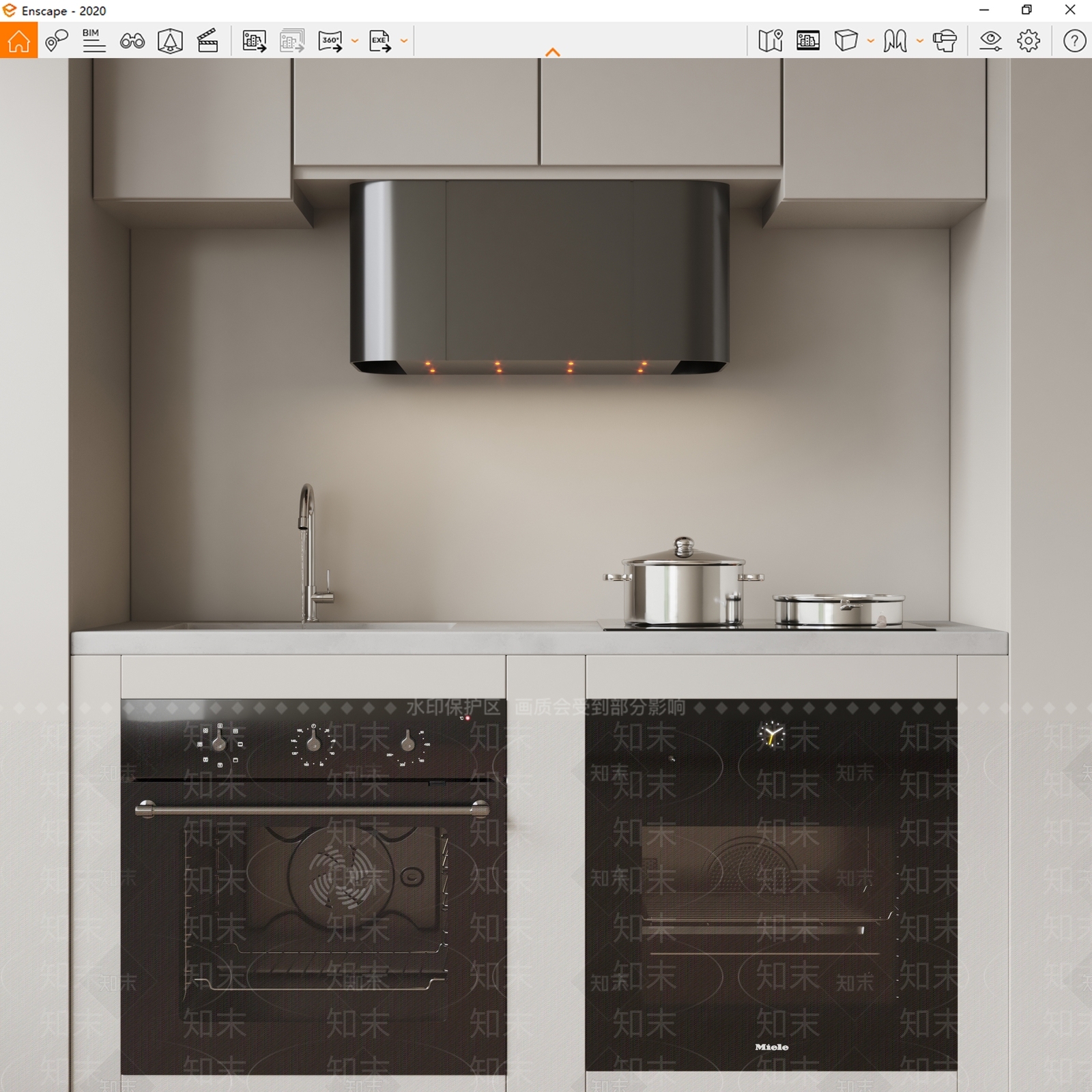Viewport: 1092px width, 1092px height.
Task: Collapse the toolbar with the orange chevron
Action: pos(553,53)
